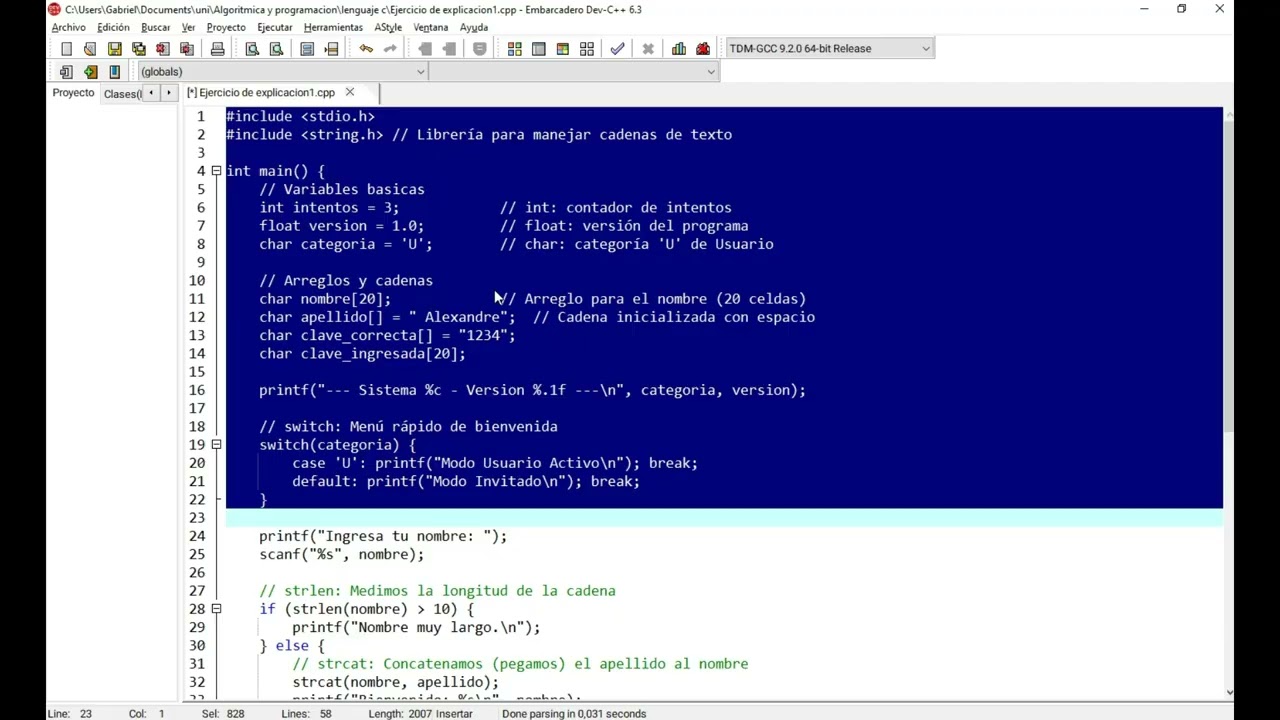Click the gray forward navigation arrow icon
The height and width of the screenshot is (720, 1280).
449,48
